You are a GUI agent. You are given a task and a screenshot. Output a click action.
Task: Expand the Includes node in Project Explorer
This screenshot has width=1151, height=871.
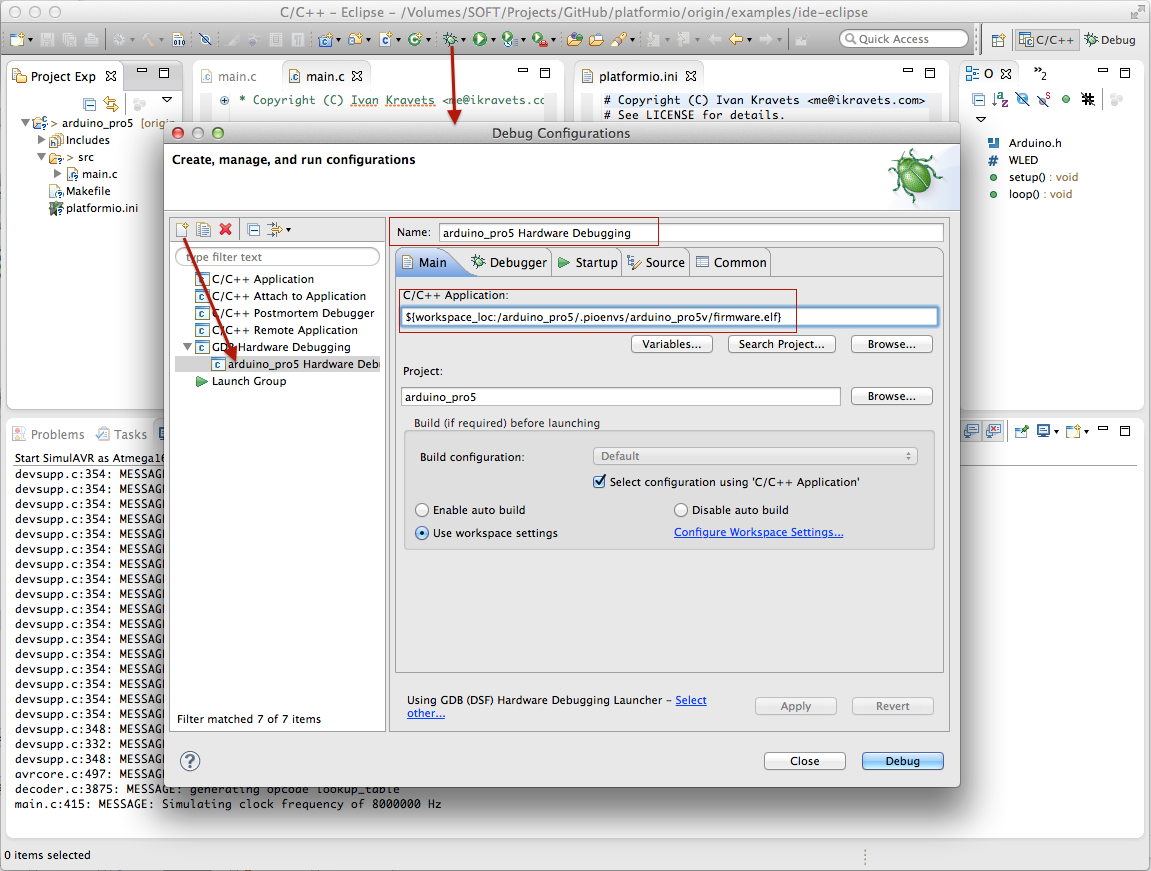coord(42,140)
